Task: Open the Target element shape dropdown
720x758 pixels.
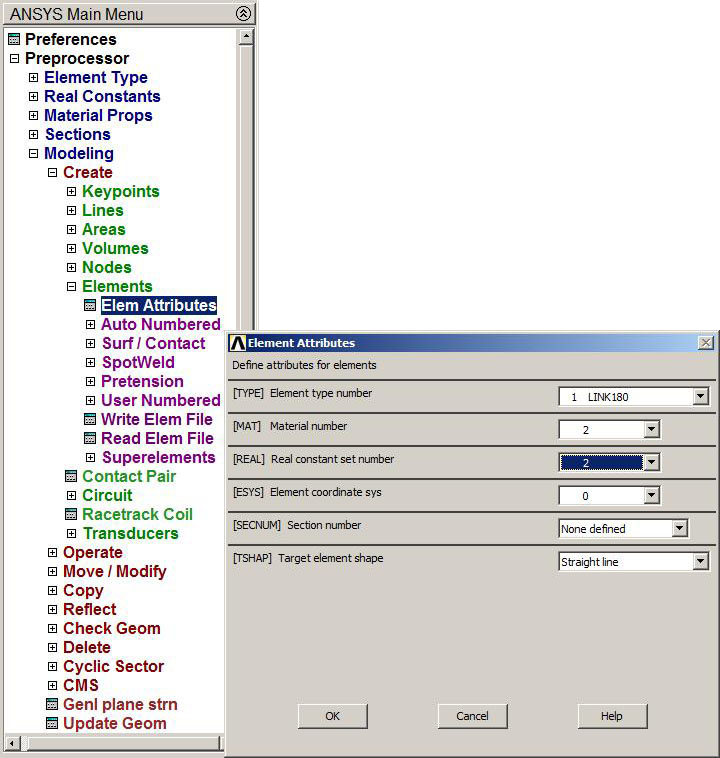Action: pos(700,562)
